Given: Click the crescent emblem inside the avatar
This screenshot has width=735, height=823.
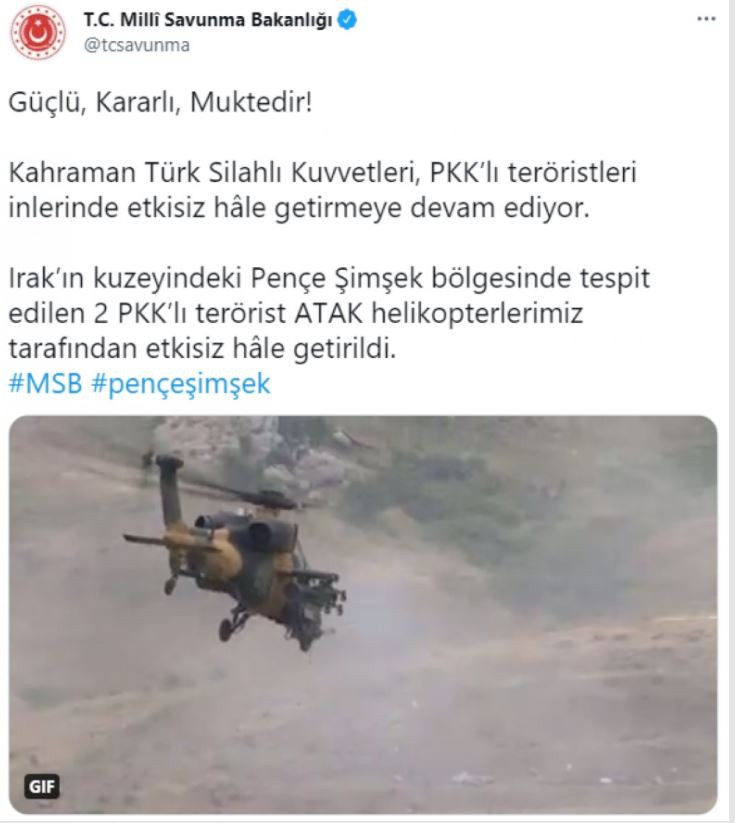Looking at the screenshot, I should (x=38, y=33).
